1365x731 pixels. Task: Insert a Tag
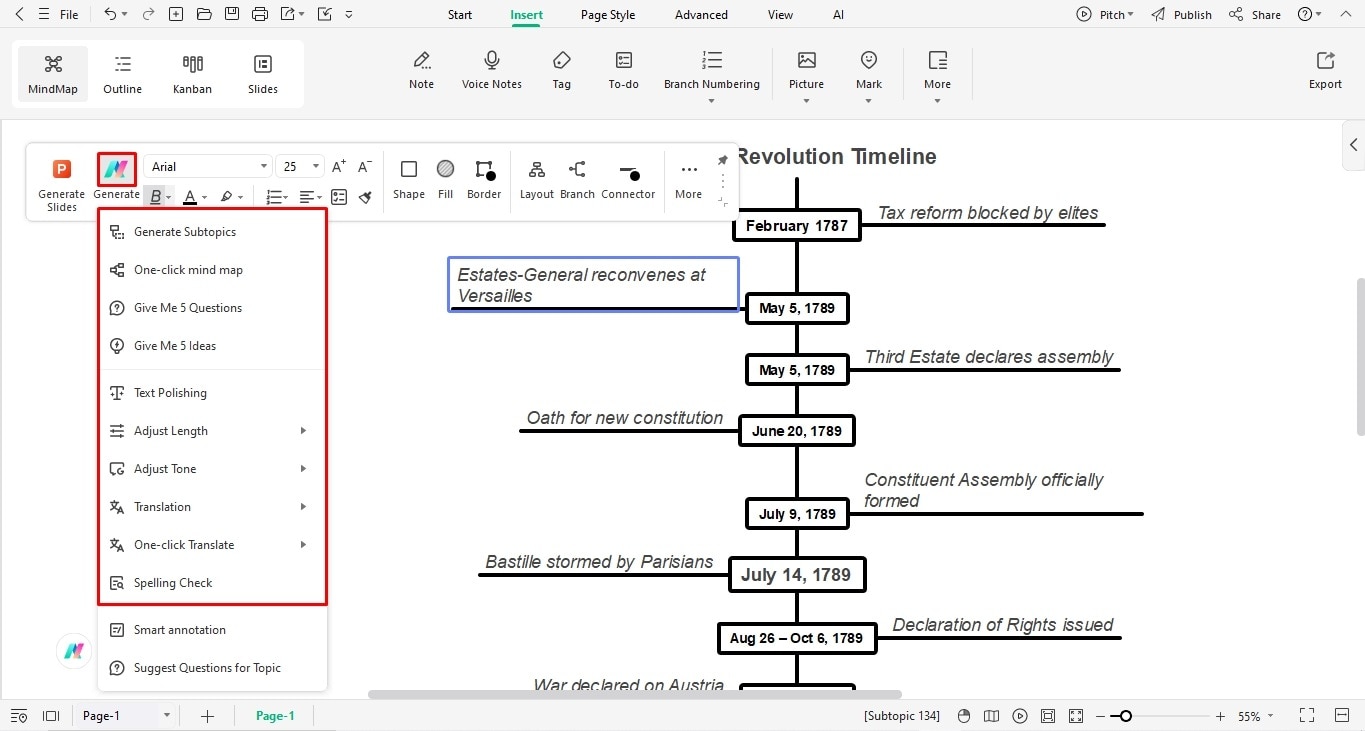click(562, 71)
